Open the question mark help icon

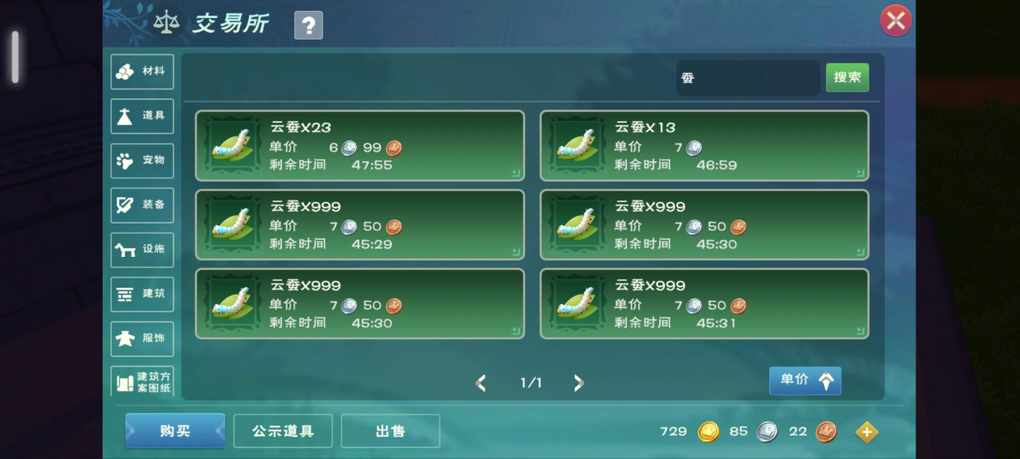(308, 26)
